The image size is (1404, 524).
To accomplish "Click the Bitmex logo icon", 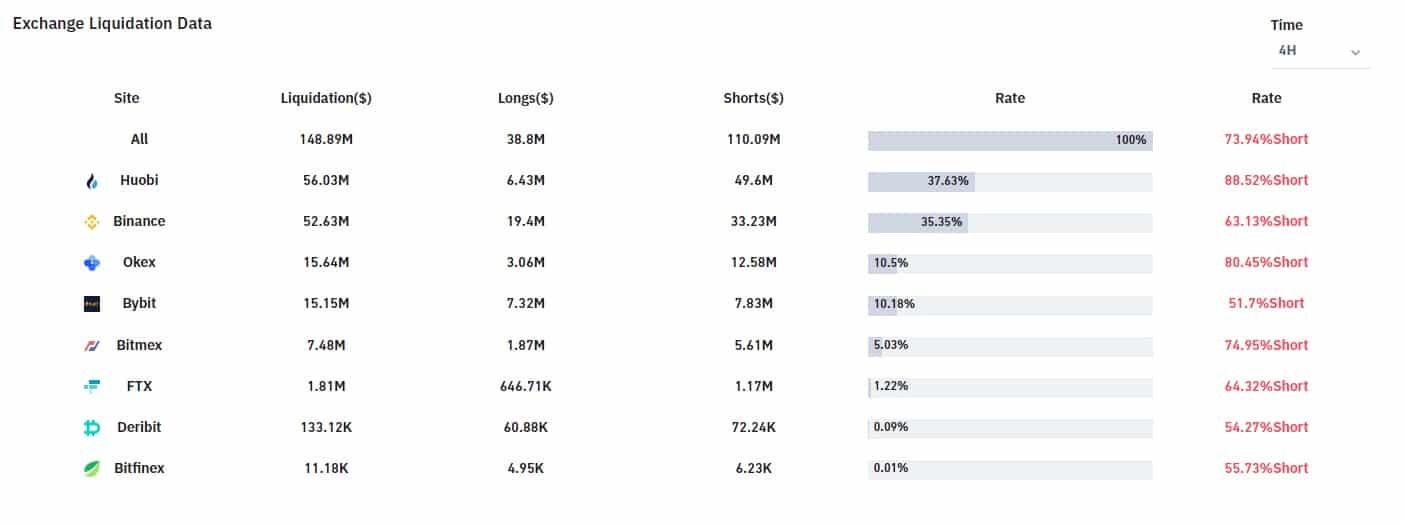I will coord(92,345).
